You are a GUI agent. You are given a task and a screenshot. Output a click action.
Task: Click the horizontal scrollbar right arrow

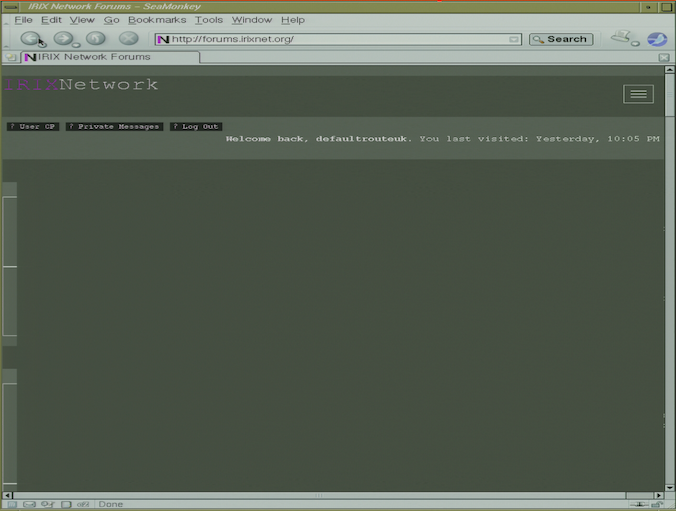click(x=658, y=495)
